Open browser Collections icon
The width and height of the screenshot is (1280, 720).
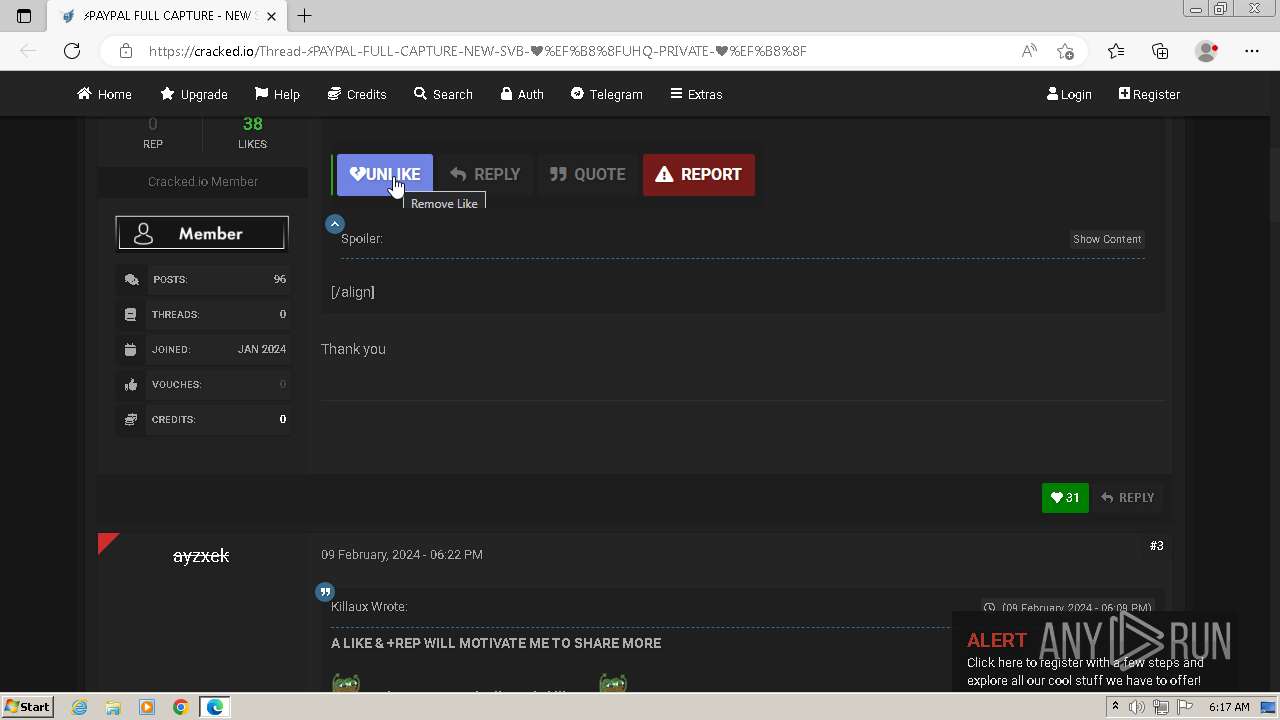coord(1160,51)
